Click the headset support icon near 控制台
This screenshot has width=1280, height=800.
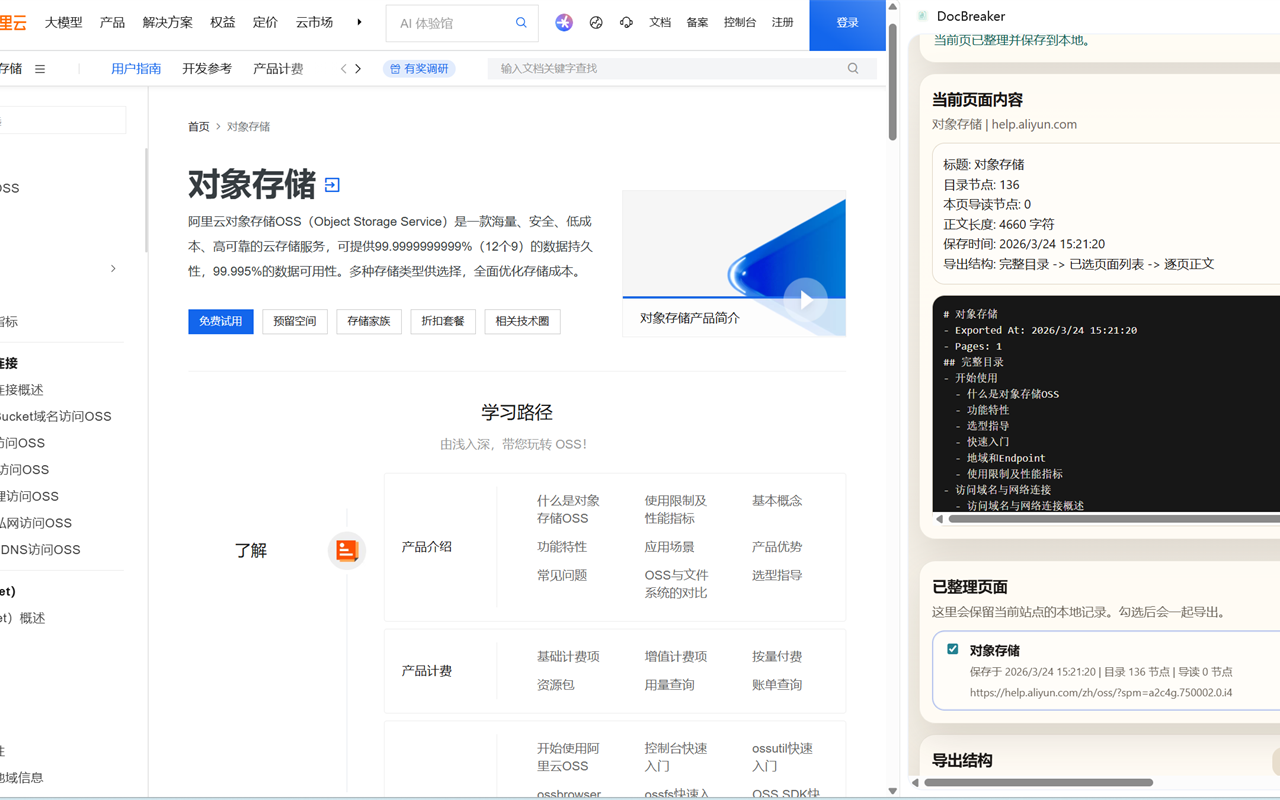point(626,23)
